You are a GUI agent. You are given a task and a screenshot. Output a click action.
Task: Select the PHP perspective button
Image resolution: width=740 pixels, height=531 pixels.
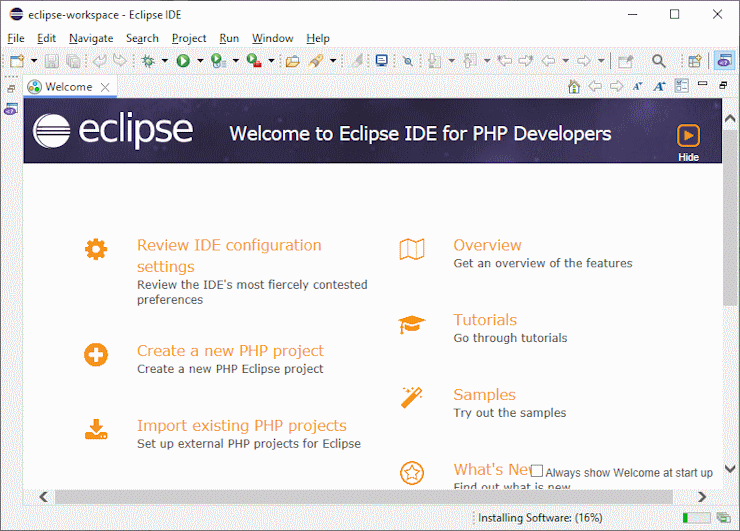click(x=724, y=60)
